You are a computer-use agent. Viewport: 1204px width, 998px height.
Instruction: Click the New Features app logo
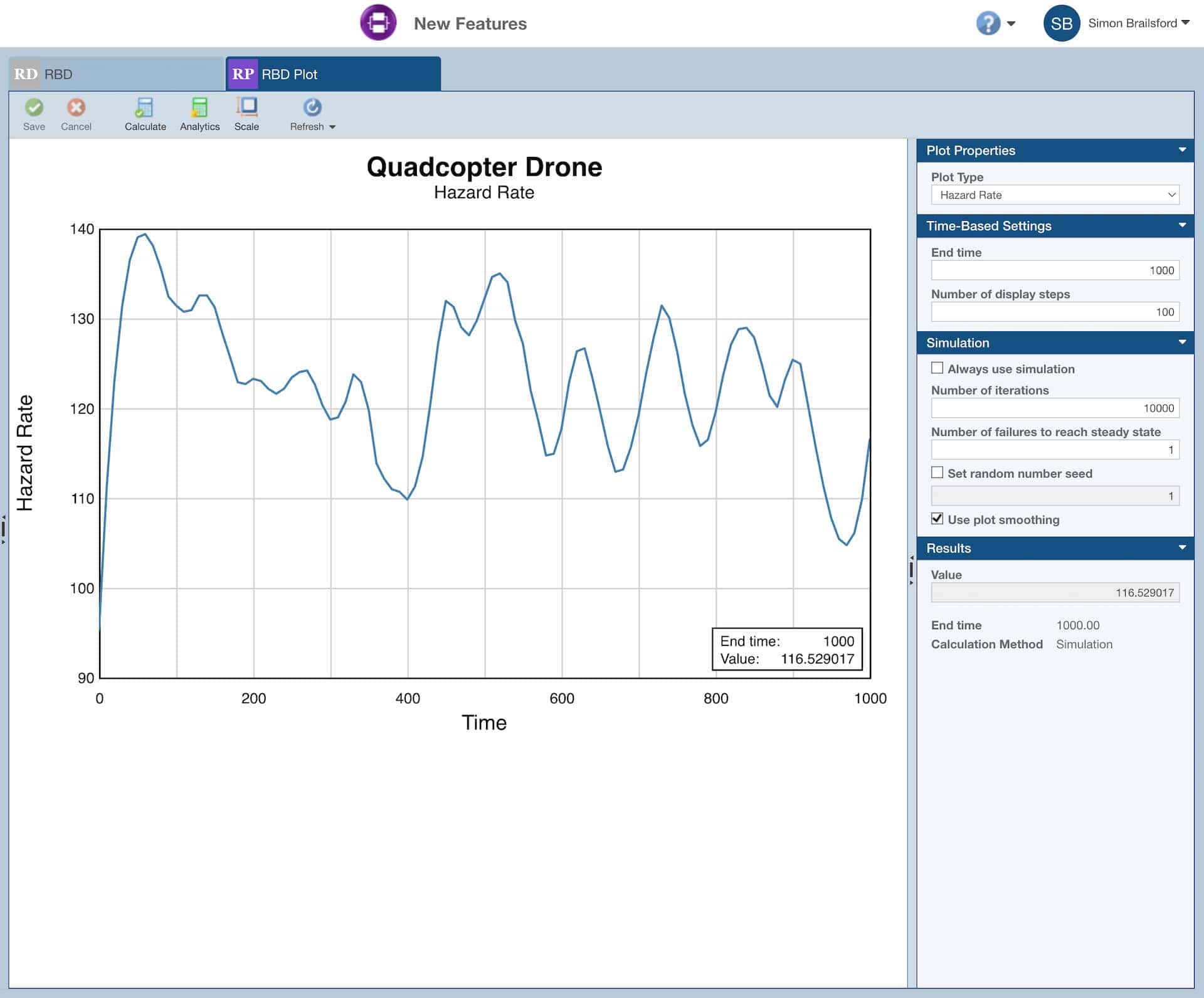pos(378,22)
